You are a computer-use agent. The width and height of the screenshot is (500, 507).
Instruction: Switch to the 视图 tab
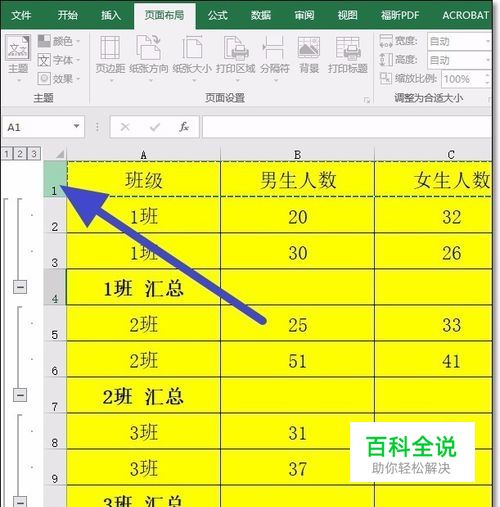[x=347, y=15]
